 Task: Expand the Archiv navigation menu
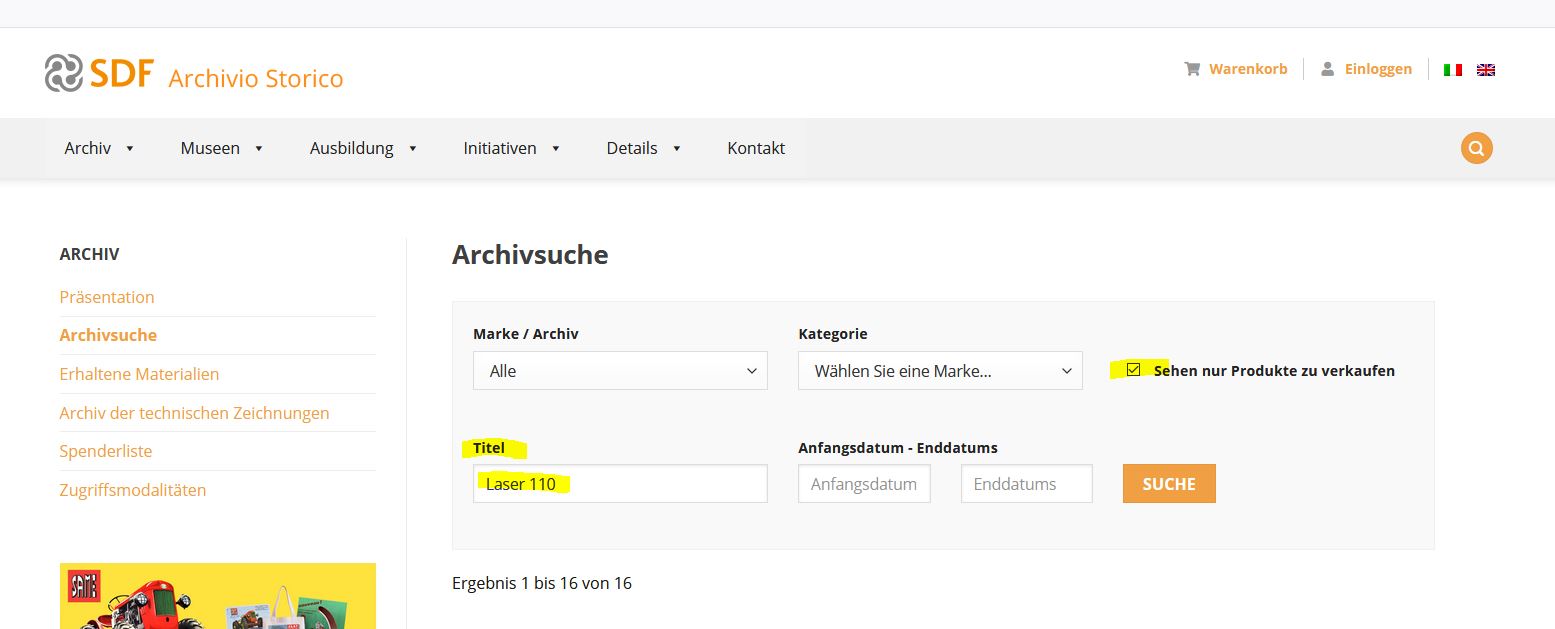[99, 148]
